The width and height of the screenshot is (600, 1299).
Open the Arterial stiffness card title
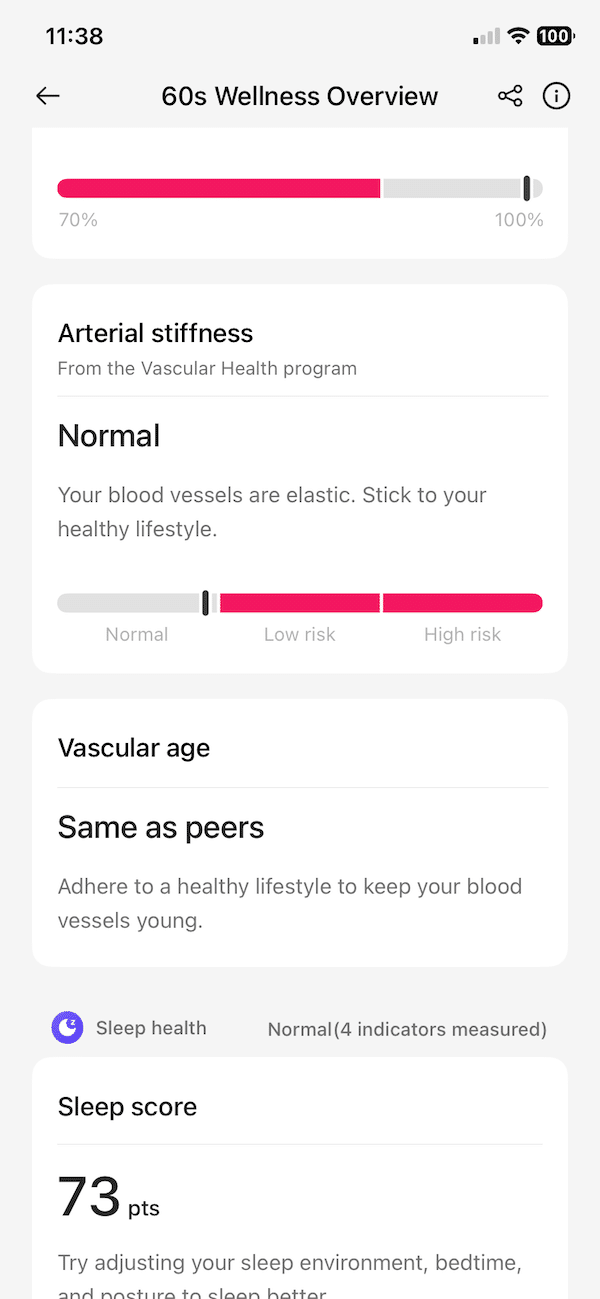pos(155,333)
